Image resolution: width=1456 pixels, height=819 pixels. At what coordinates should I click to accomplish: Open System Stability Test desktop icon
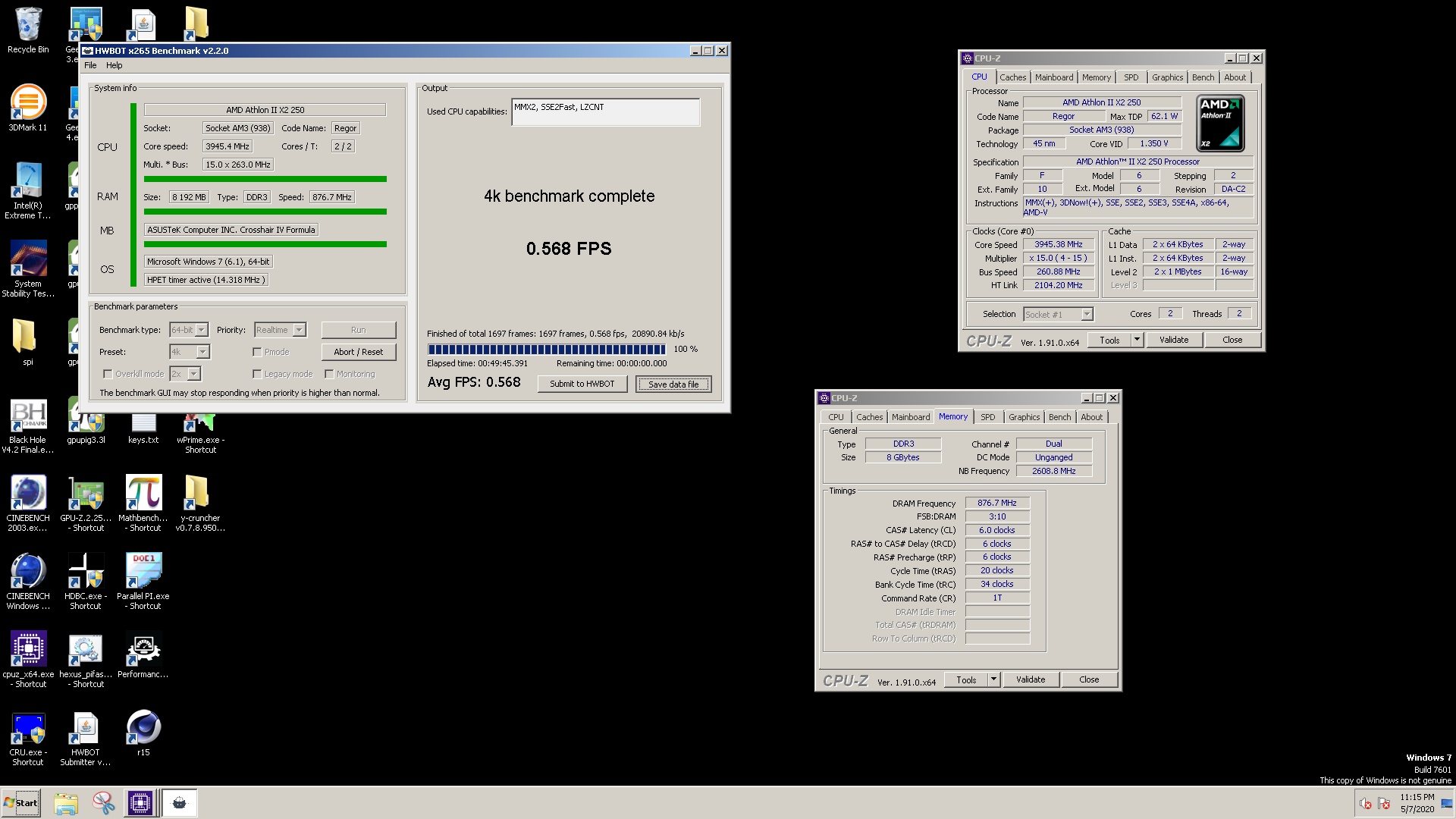click(28, 268)
